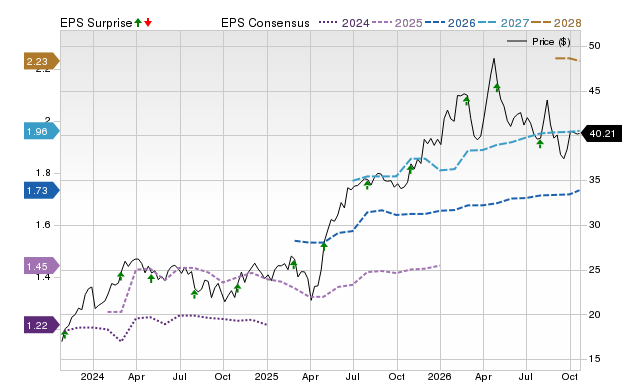Select the EPS surprise arrow between Jul and Oct 2026
Viewport: 640px width, 382px height.
click(540, 143)
